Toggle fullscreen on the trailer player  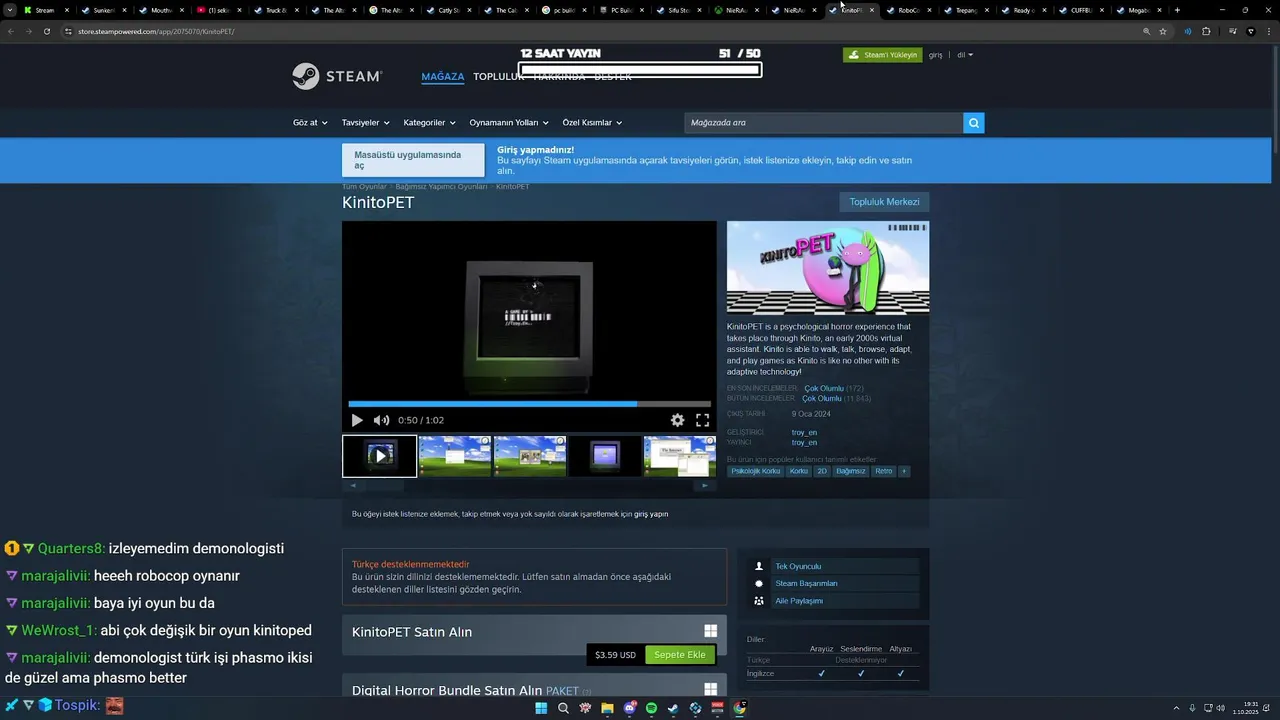coord(702,420)
